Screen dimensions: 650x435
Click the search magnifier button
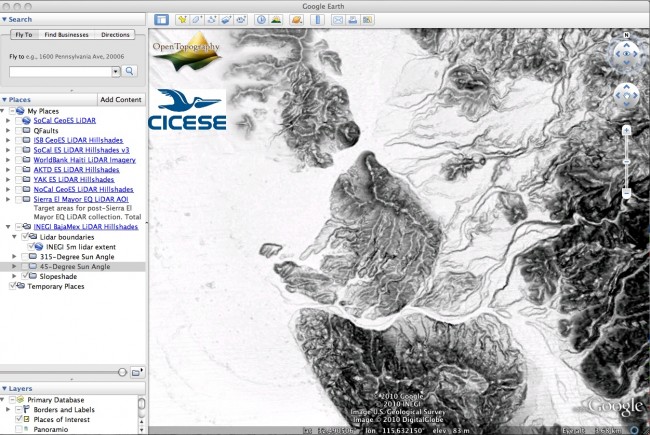point(130,72)
